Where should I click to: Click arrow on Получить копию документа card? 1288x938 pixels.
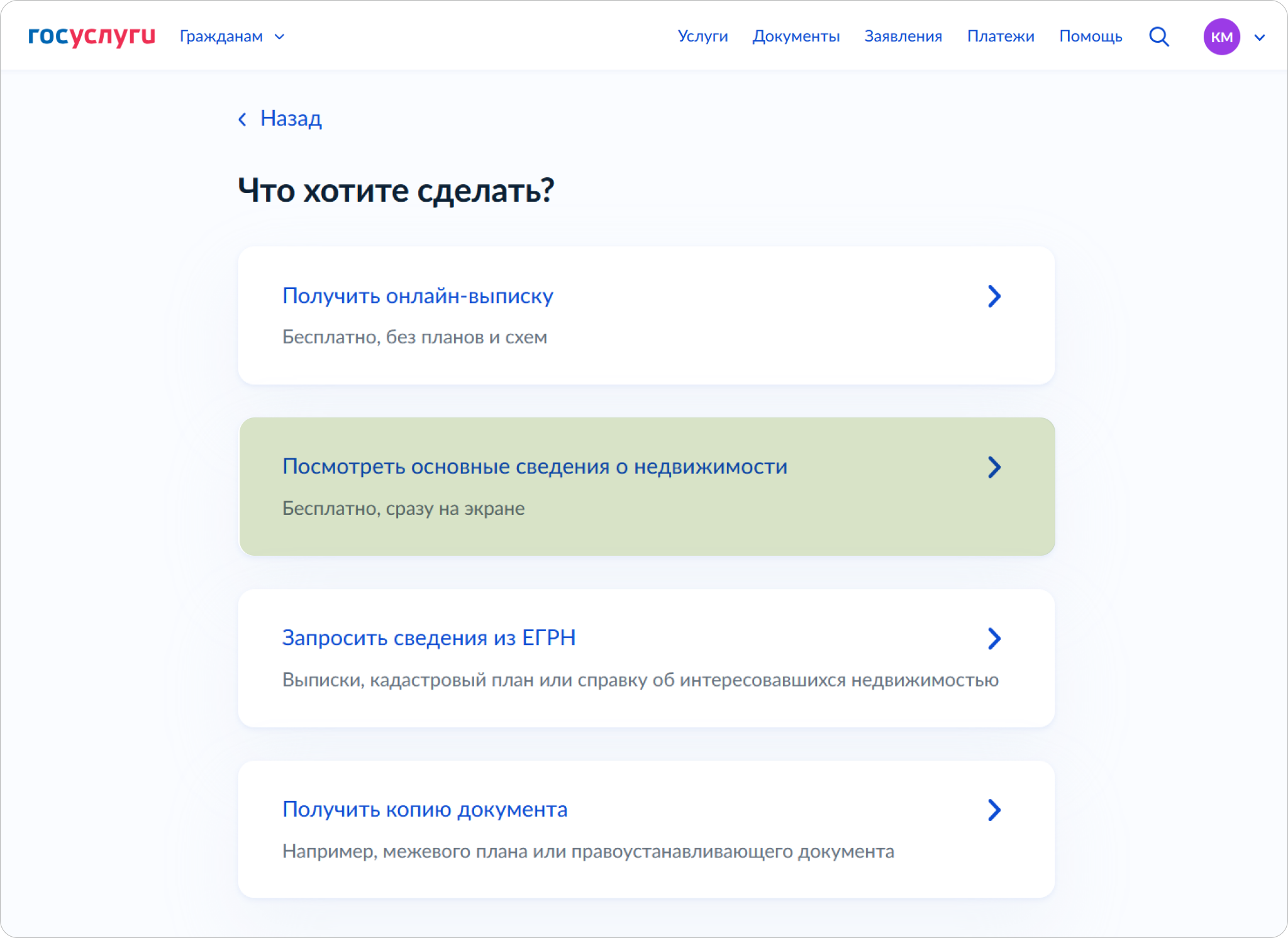[994, 810]
